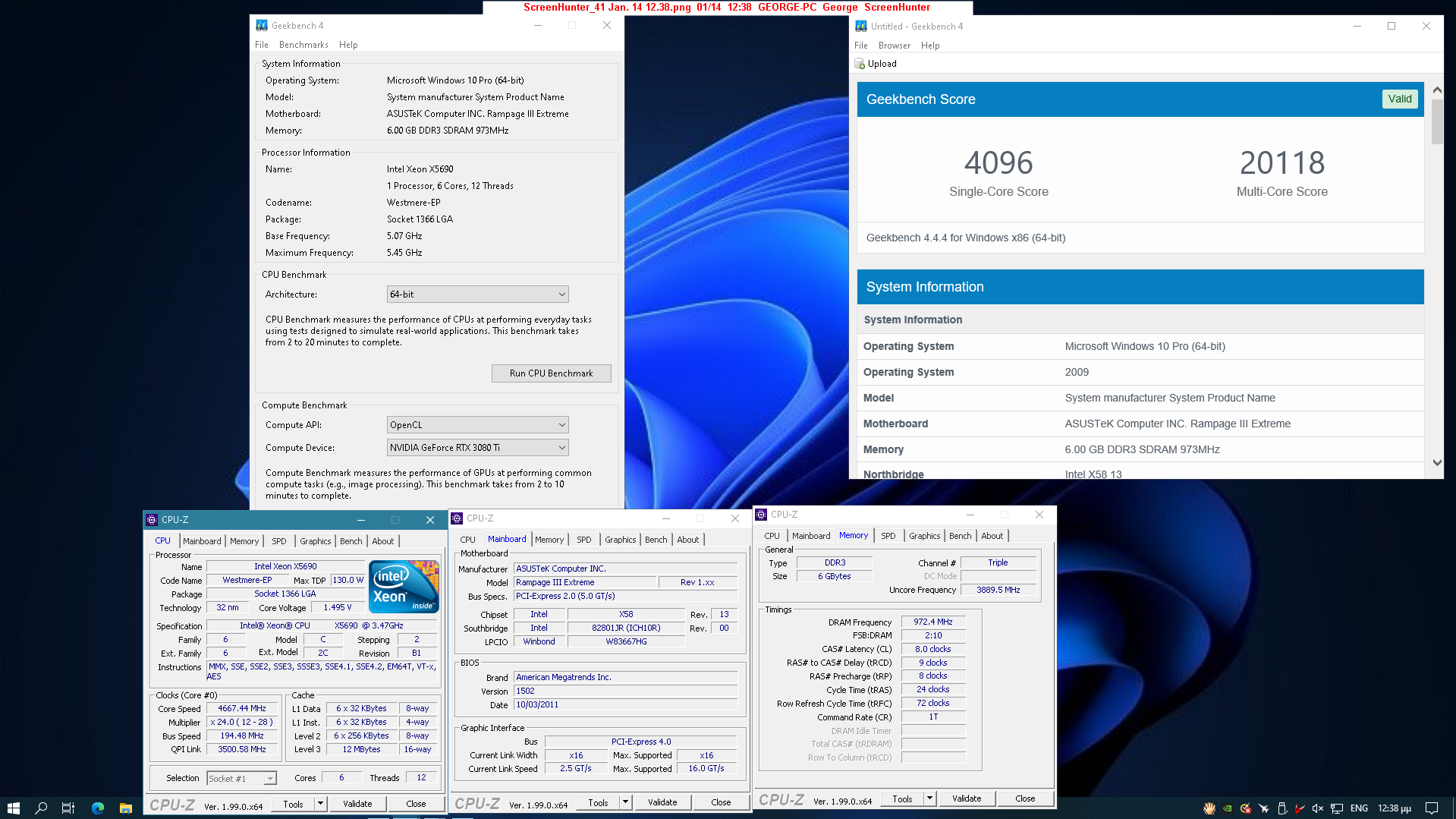Screen dimensions: 1456x819
Task: Click the Upload icon in Geekbench results
Action: coord(860,64)
